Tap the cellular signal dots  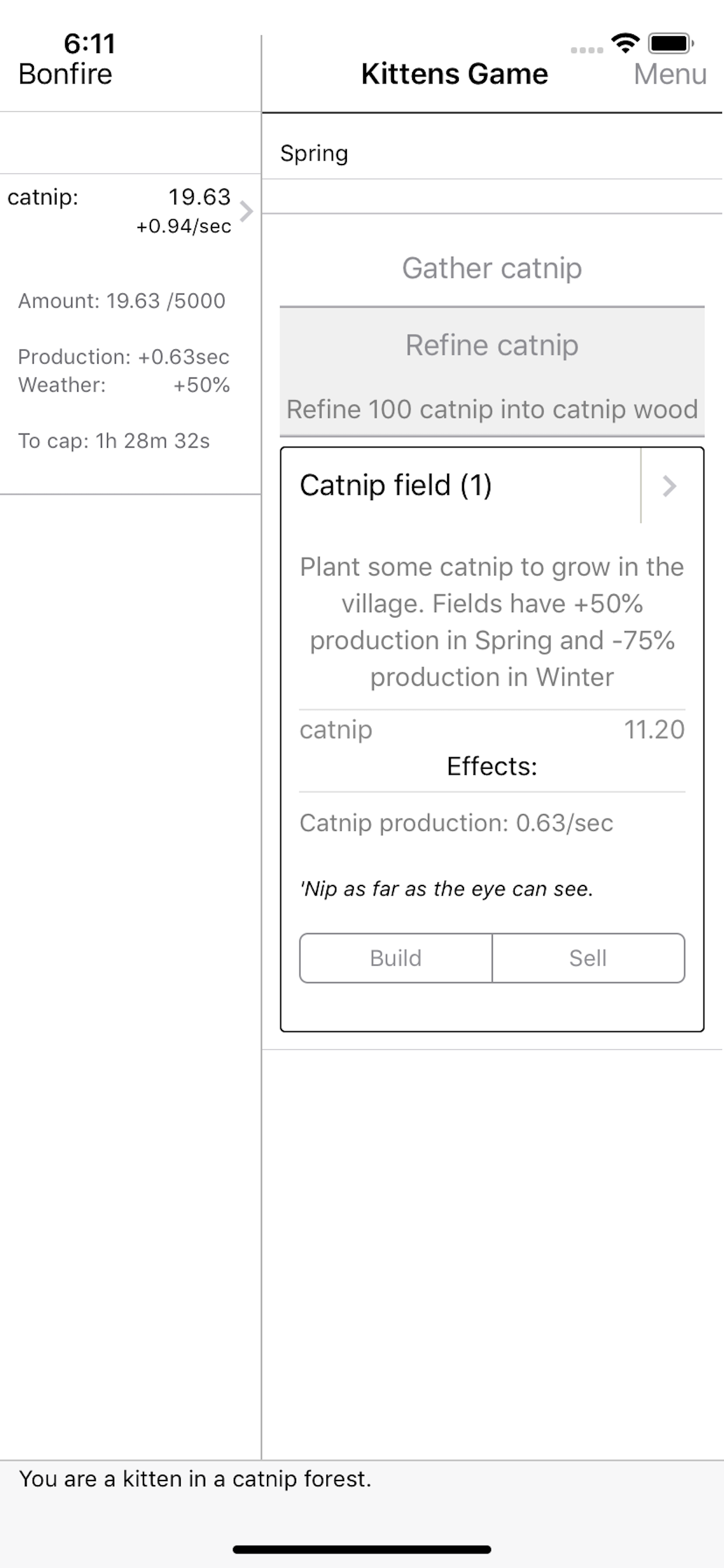point(586,50)
